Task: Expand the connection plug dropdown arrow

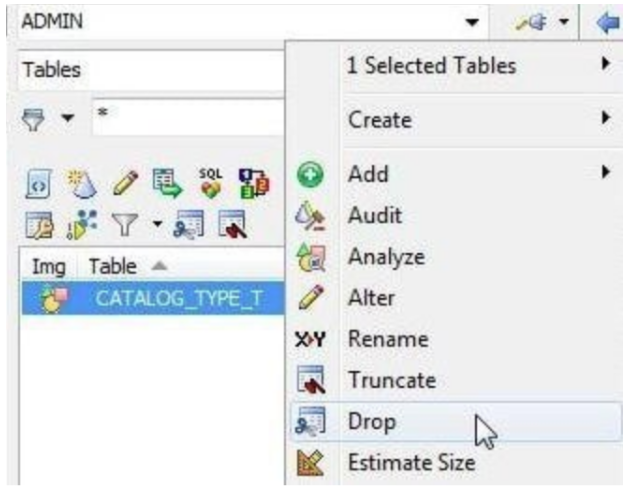Action: (x=569, y=21)
